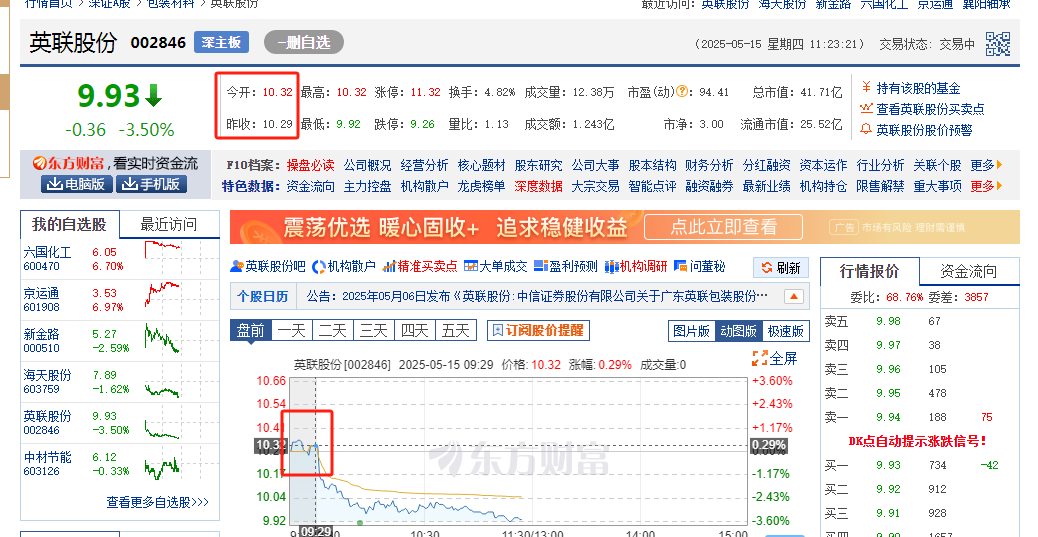Image resolution: width=1038 pixels, height=537 pixels.
Task: Switch chart to 极速版
Action: point(785,331)
